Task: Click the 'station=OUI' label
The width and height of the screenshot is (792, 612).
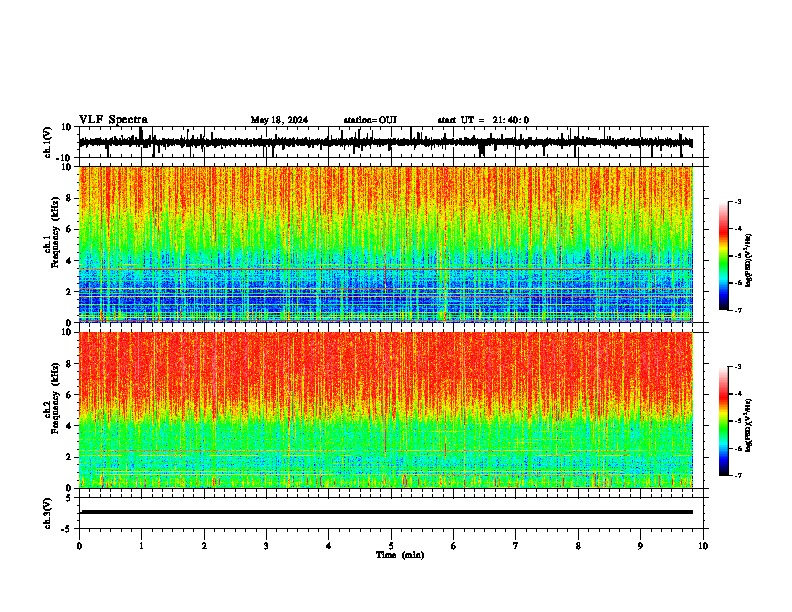Action: click(x=370, y=120)
